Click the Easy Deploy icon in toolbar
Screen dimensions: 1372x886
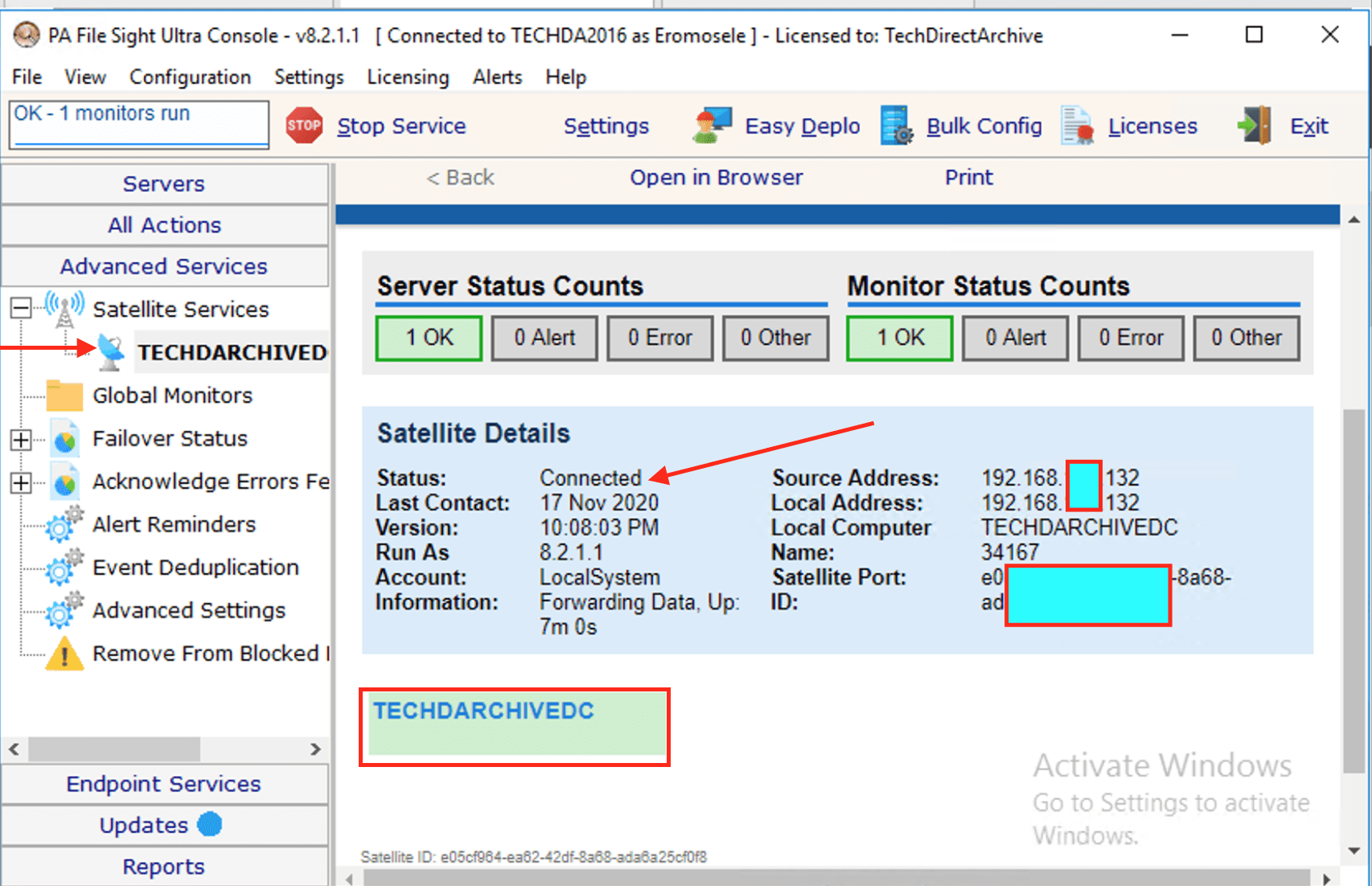[712, 126]
